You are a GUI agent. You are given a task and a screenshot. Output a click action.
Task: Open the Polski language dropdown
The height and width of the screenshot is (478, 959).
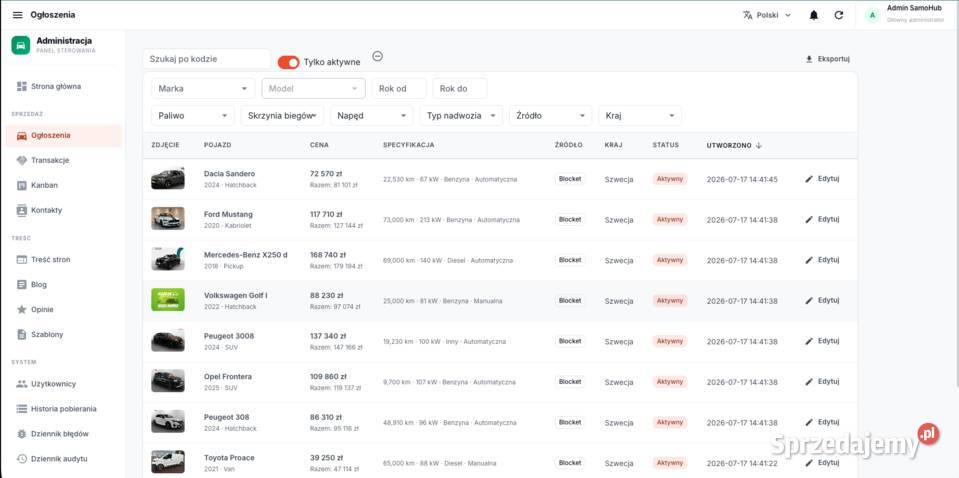point(767,15)
